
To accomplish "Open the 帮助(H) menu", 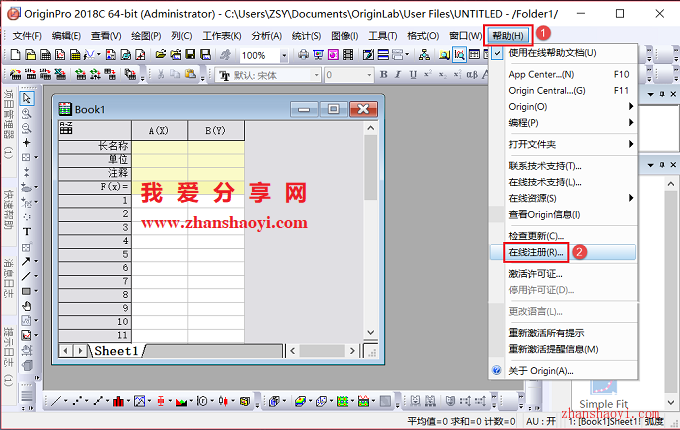I will point(508,36).
